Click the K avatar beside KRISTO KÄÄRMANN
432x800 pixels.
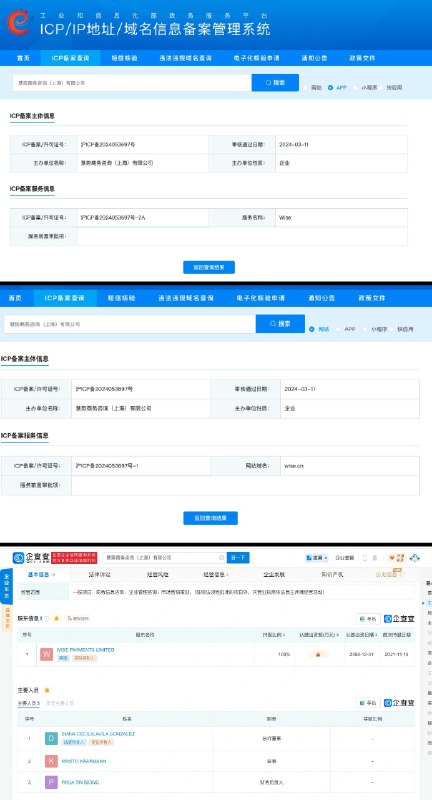pyautogui.click(x=52, y=761)
